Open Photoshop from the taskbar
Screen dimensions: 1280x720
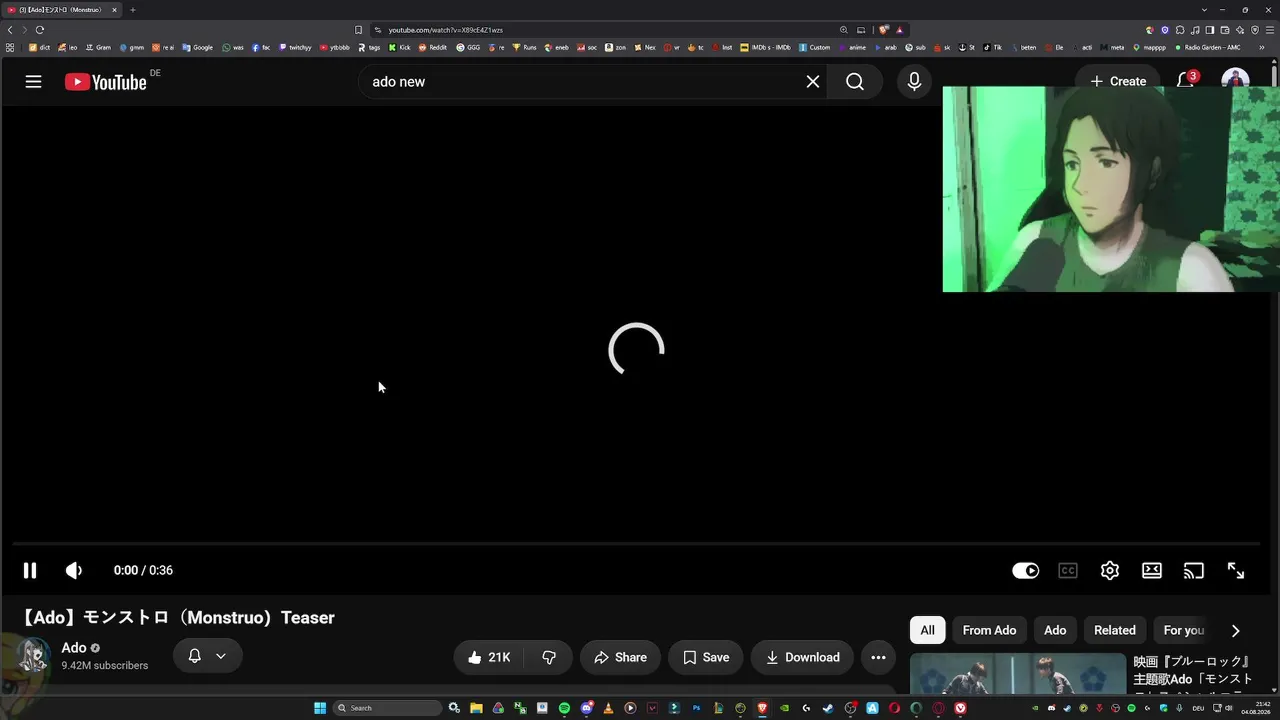[x=696, y=708]
